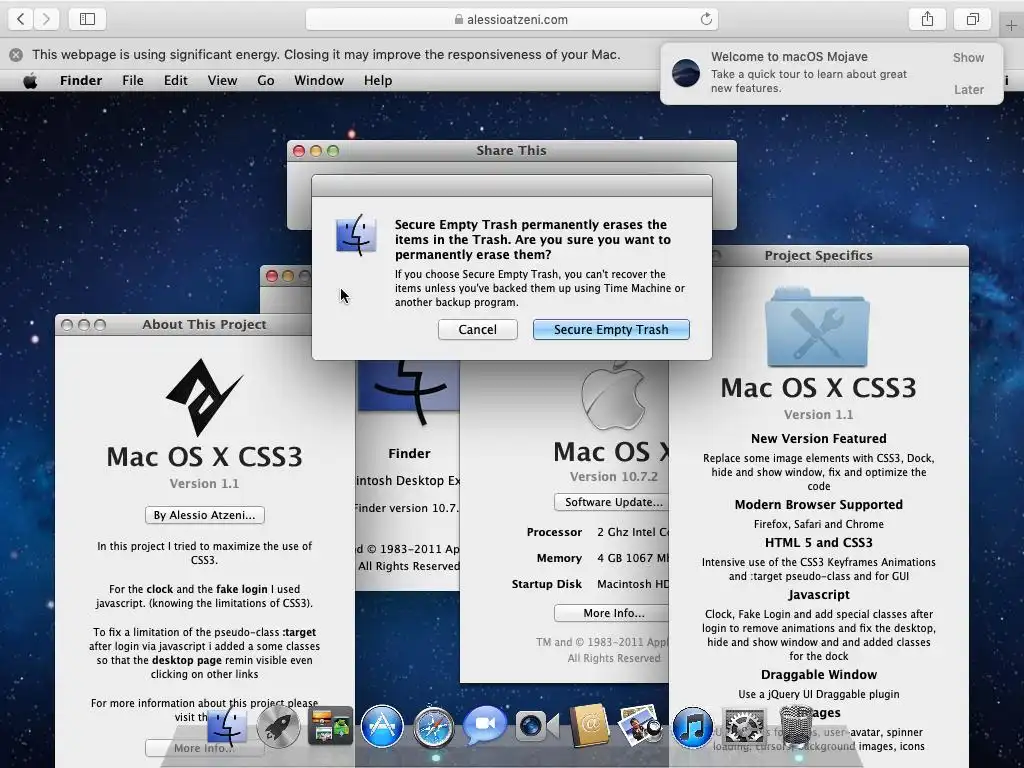Reload the page in address bar

tap(706, 19)
